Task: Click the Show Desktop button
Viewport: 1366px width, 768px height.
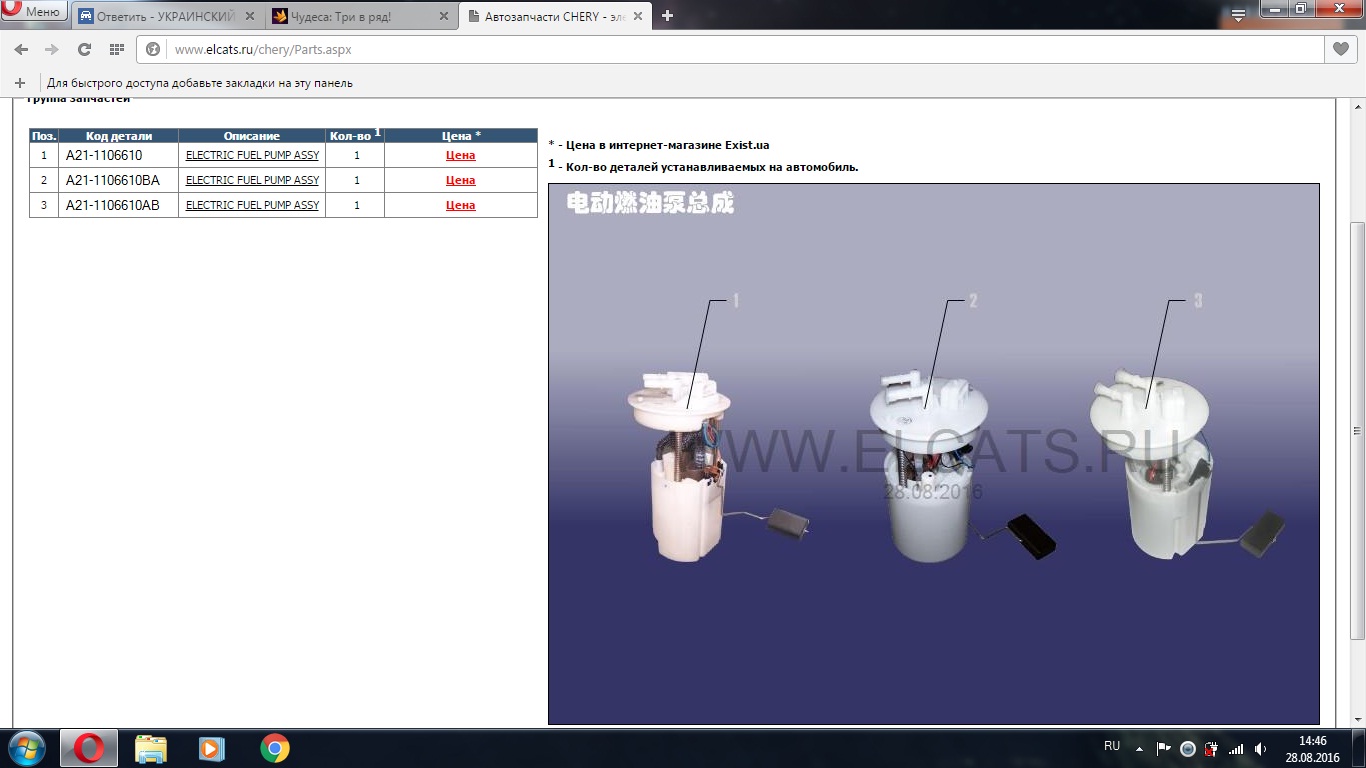Action: pos(1358,748)
